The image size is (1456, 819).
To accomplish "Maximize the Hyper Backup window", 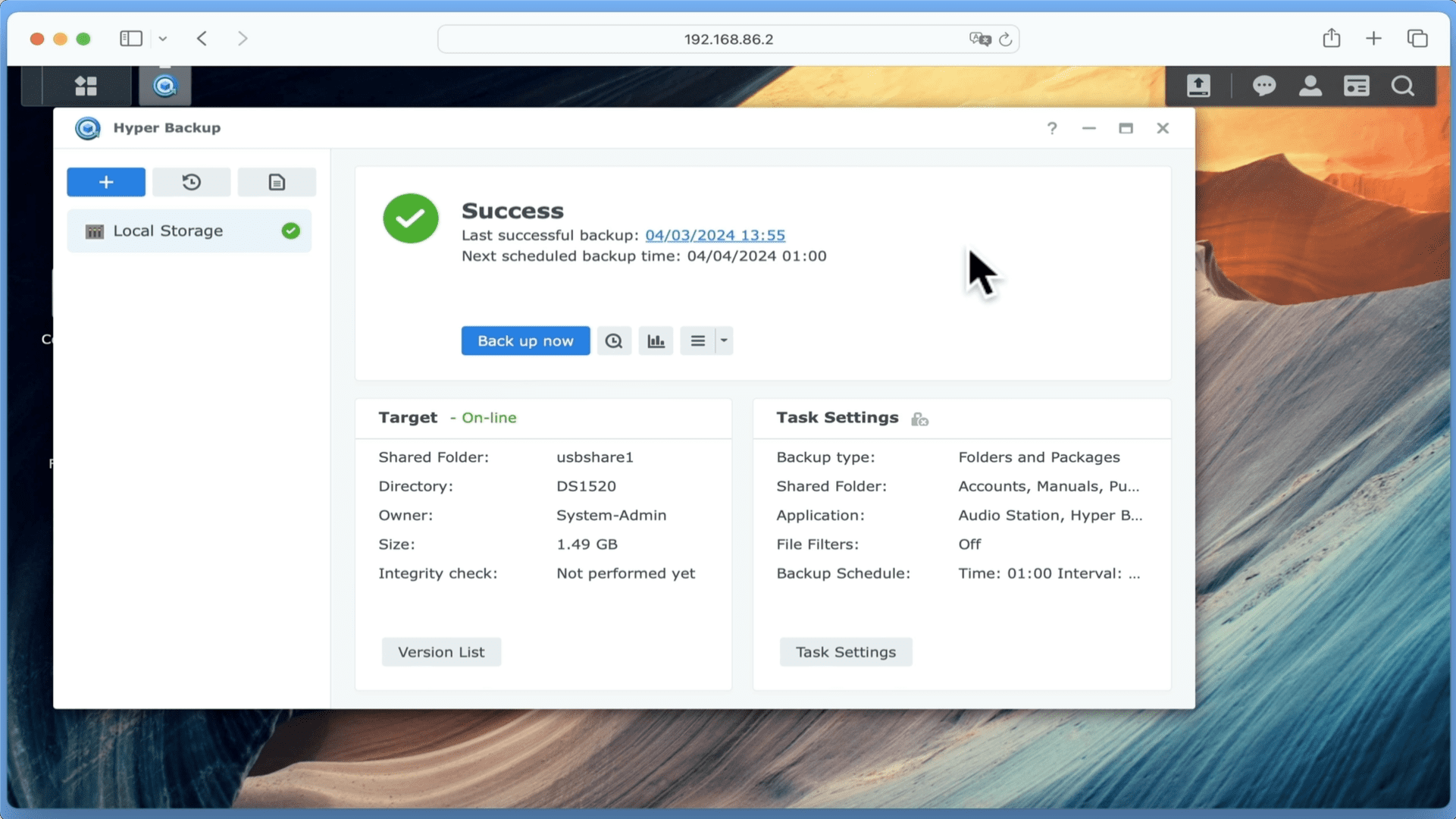I will point(1126,128).
